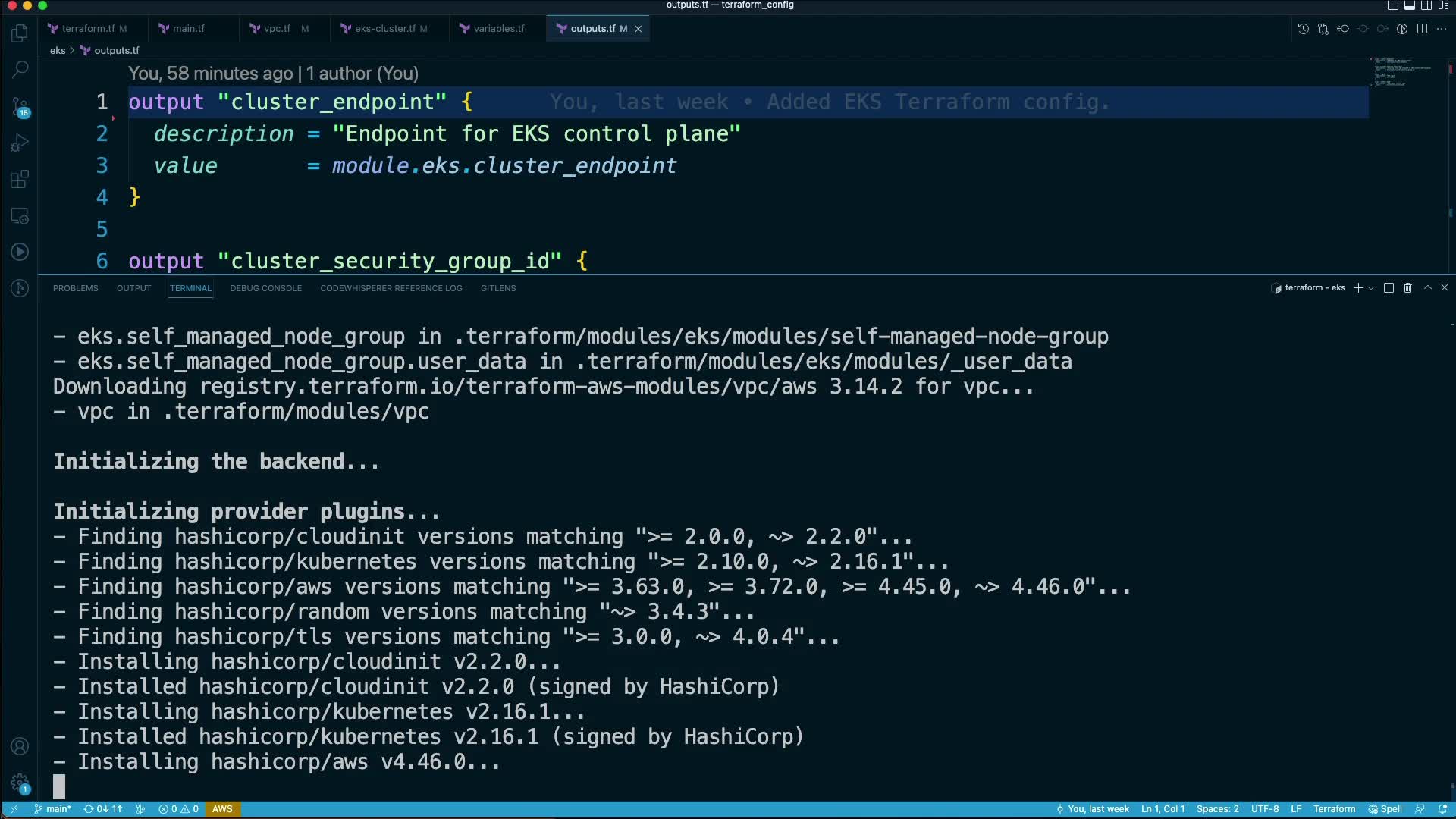Open Run and Debug view

(x=20, y=143)
